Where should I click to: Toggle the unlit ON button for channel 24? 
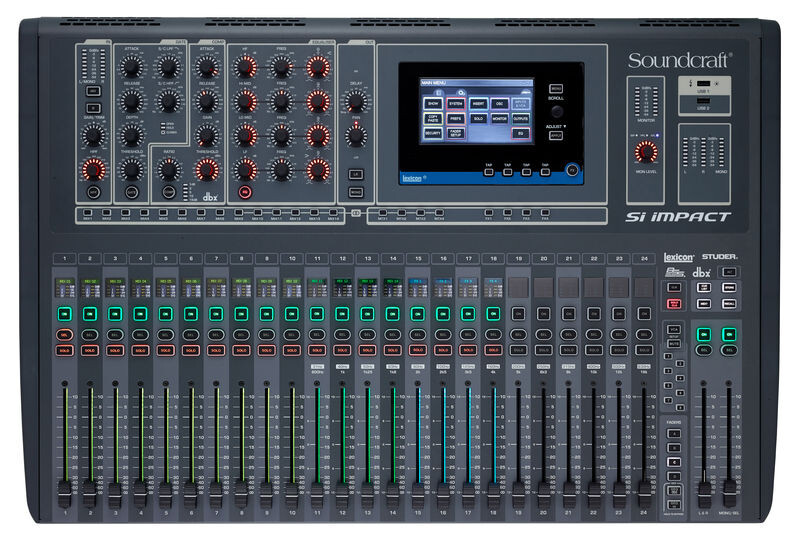point(644,313)
